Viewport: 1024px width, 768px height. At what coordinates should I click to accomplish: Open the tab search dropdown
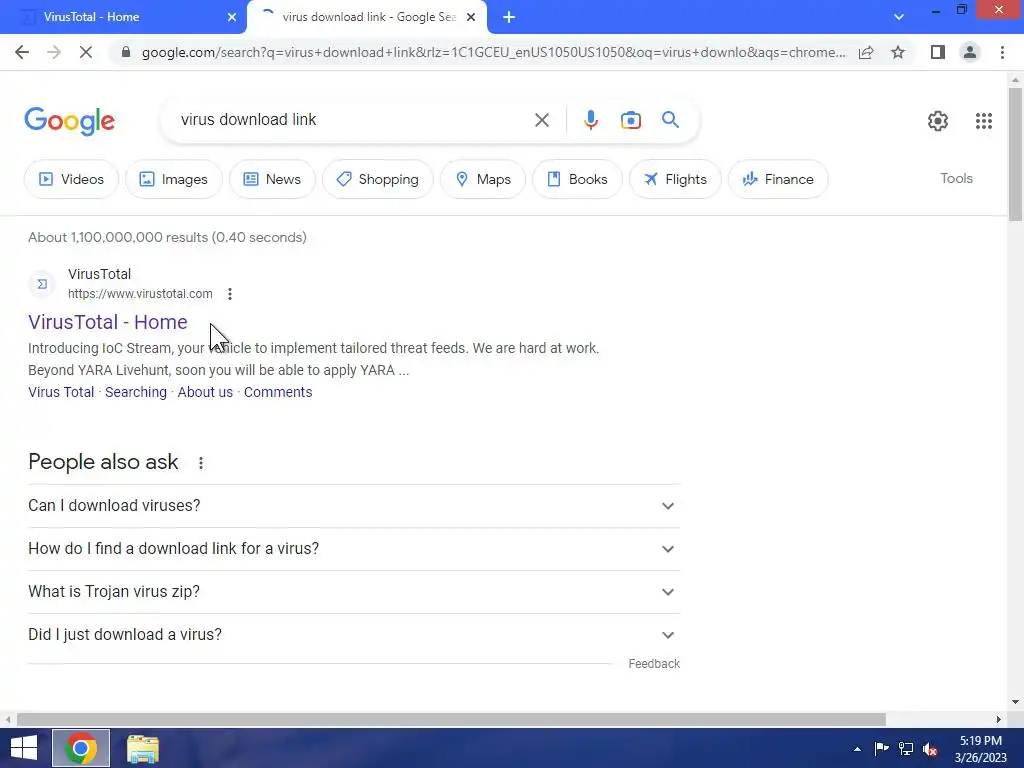pos(899,17)
